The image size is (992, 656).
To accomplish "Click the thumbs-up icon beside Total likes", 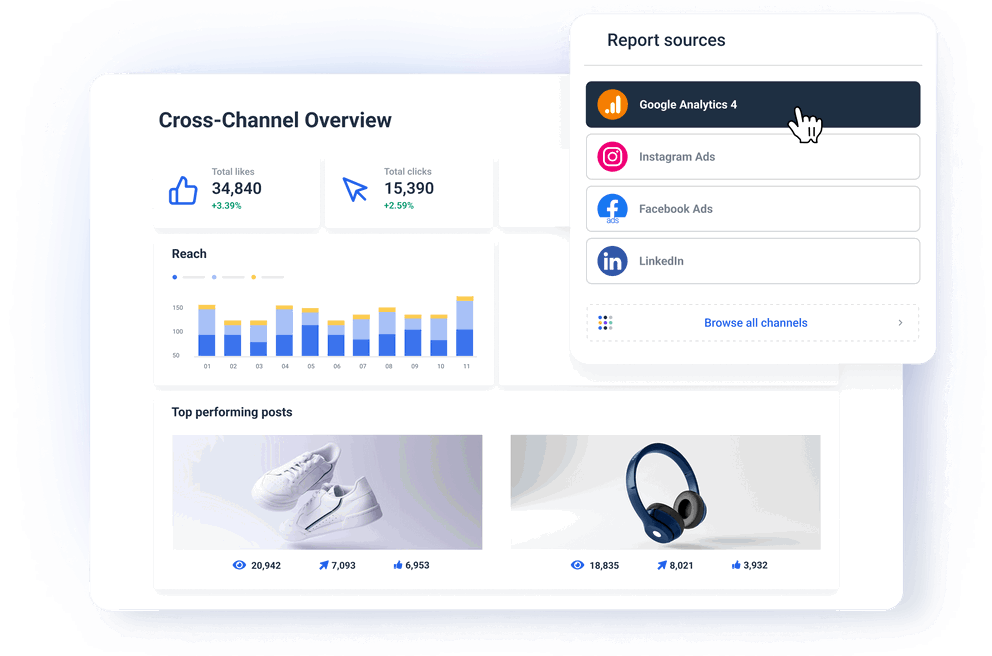I will (x=183, y=189).
